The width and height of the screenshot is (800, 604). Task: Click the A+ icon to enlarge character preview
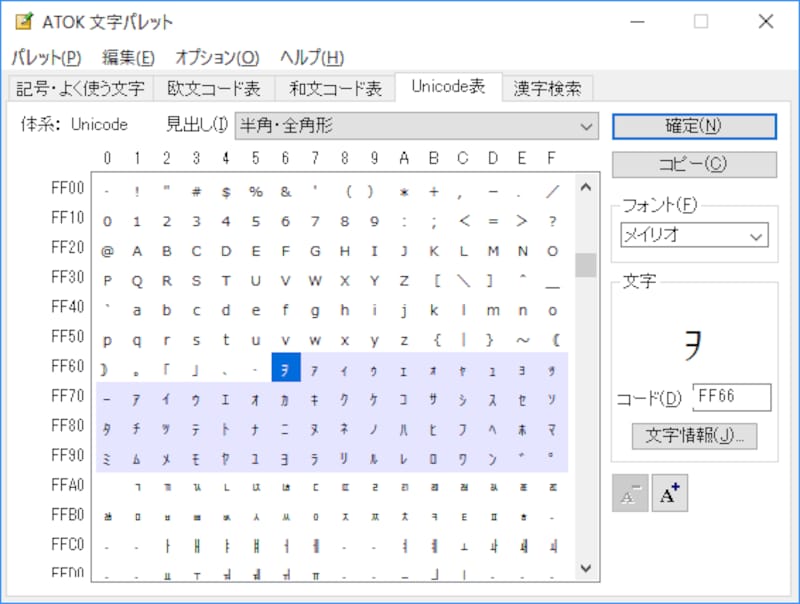[669, 493]
